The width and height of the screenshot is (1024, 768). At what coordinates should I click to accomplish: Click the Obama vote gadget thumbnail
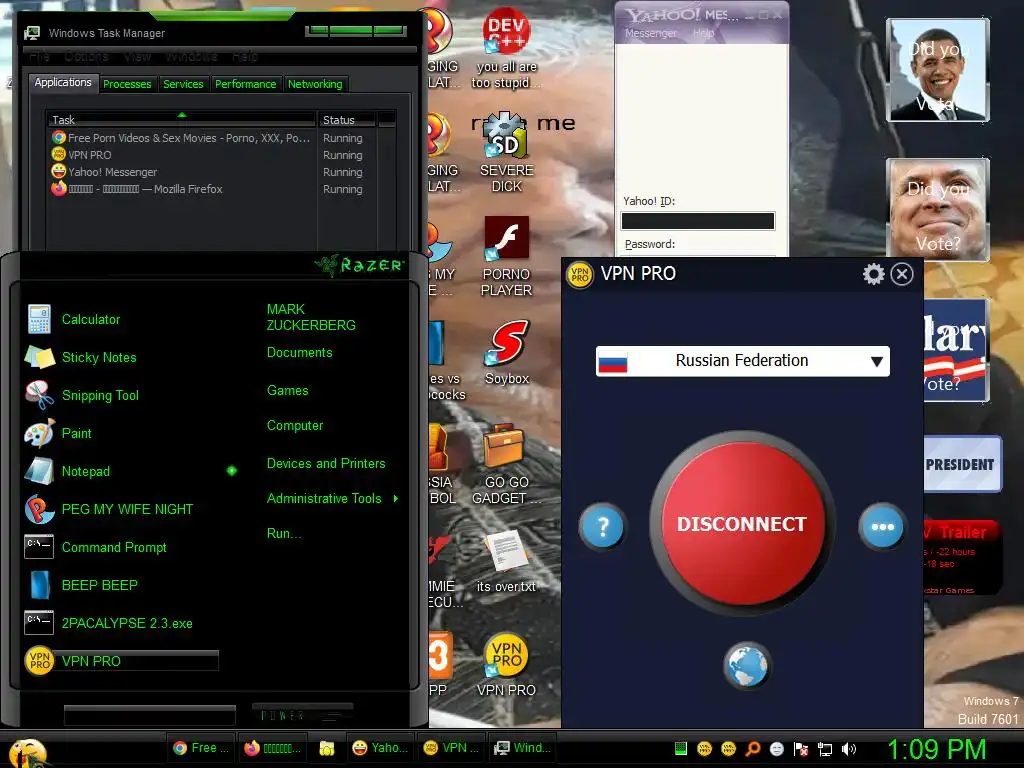938,70
